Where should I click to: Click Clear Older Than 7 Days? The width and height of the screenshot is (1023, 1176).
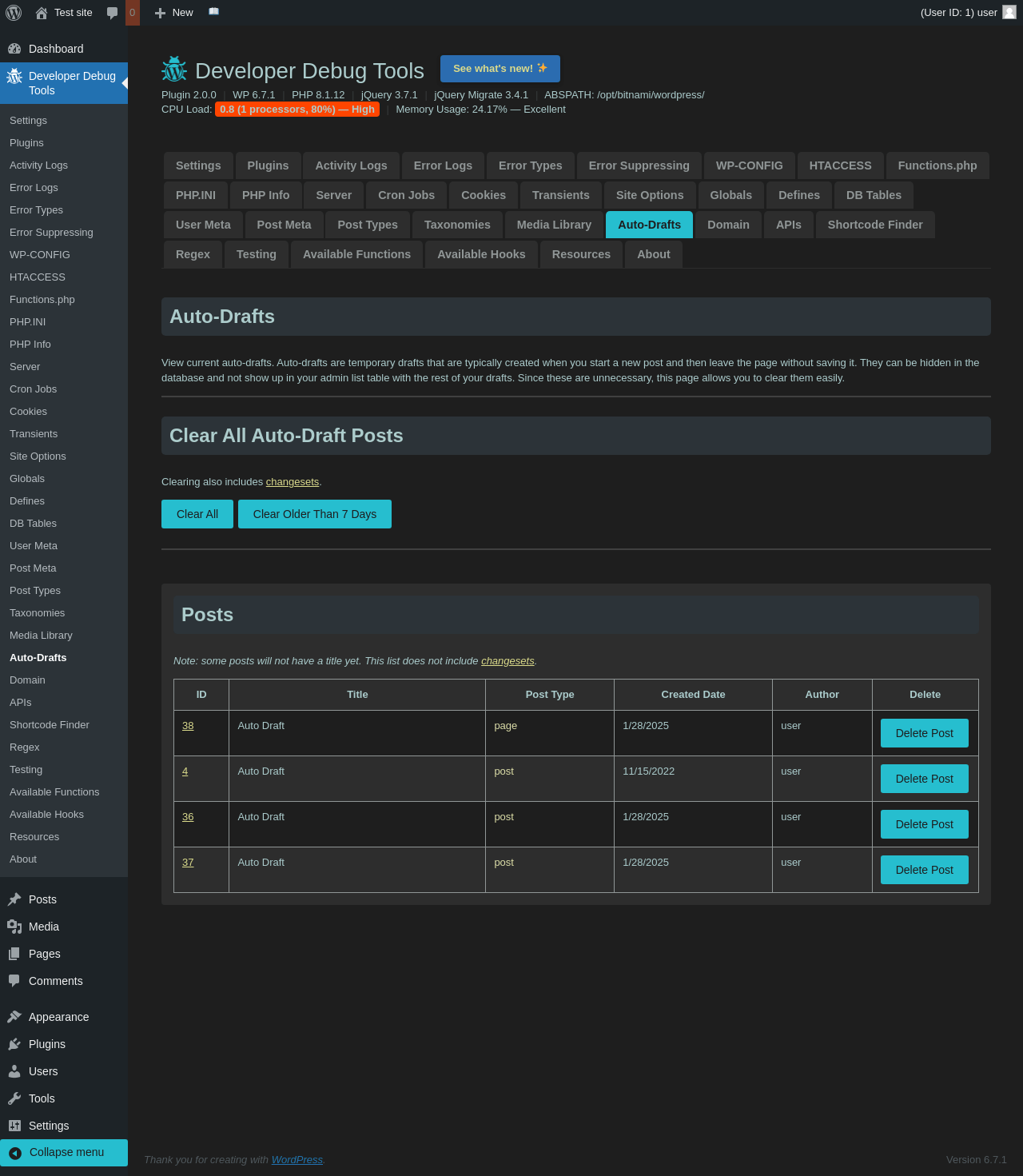click(x=314, y=514)
